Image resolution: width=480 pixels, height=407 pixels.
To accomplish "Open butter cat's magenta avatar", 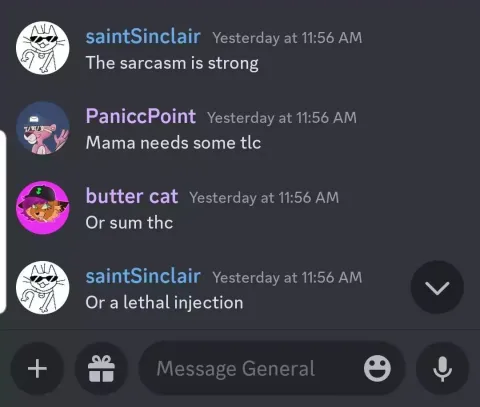I will (43, 208).
